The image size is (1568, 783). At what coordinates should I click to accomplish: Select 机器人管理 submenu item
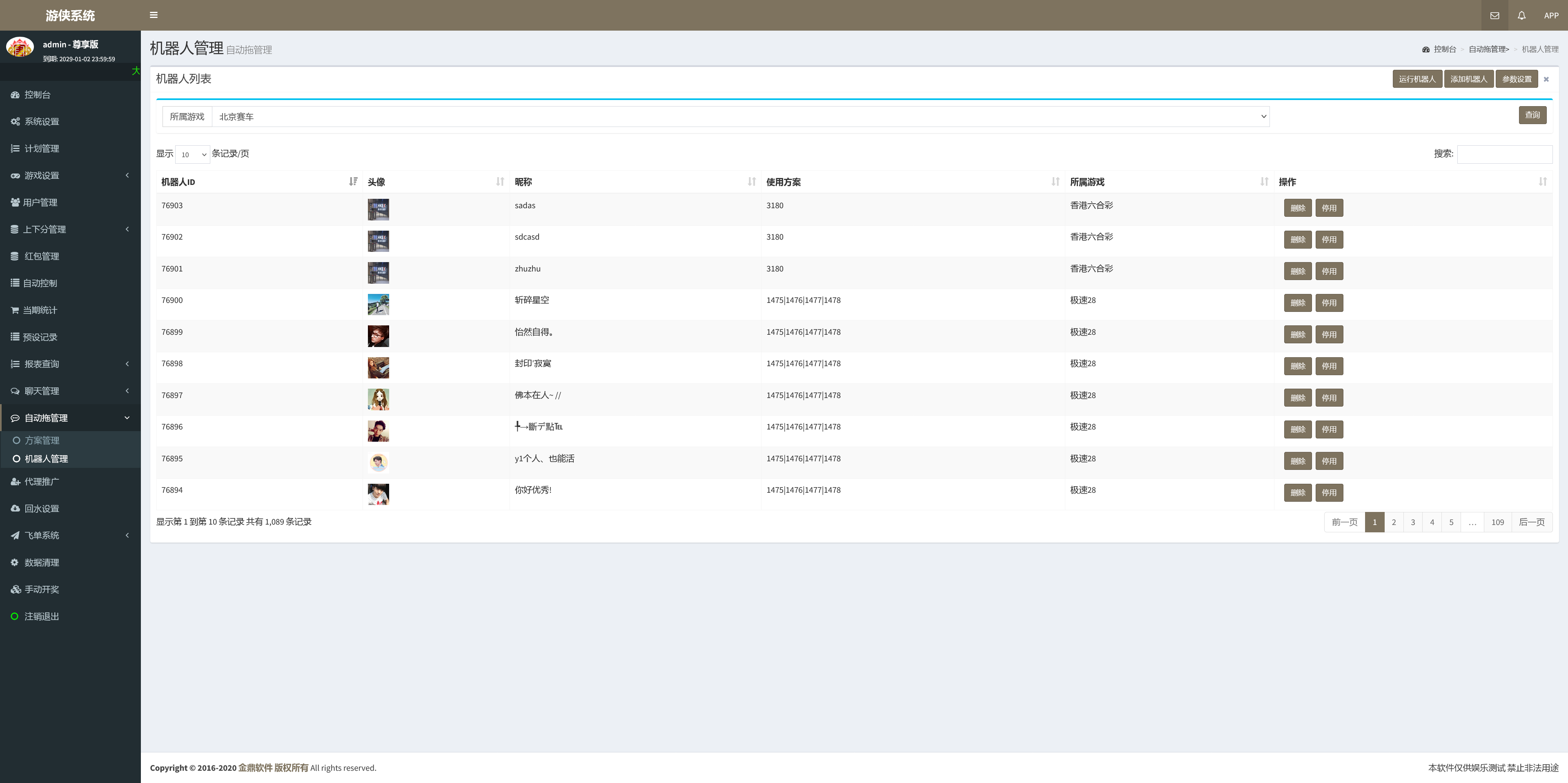coord(46,458)
